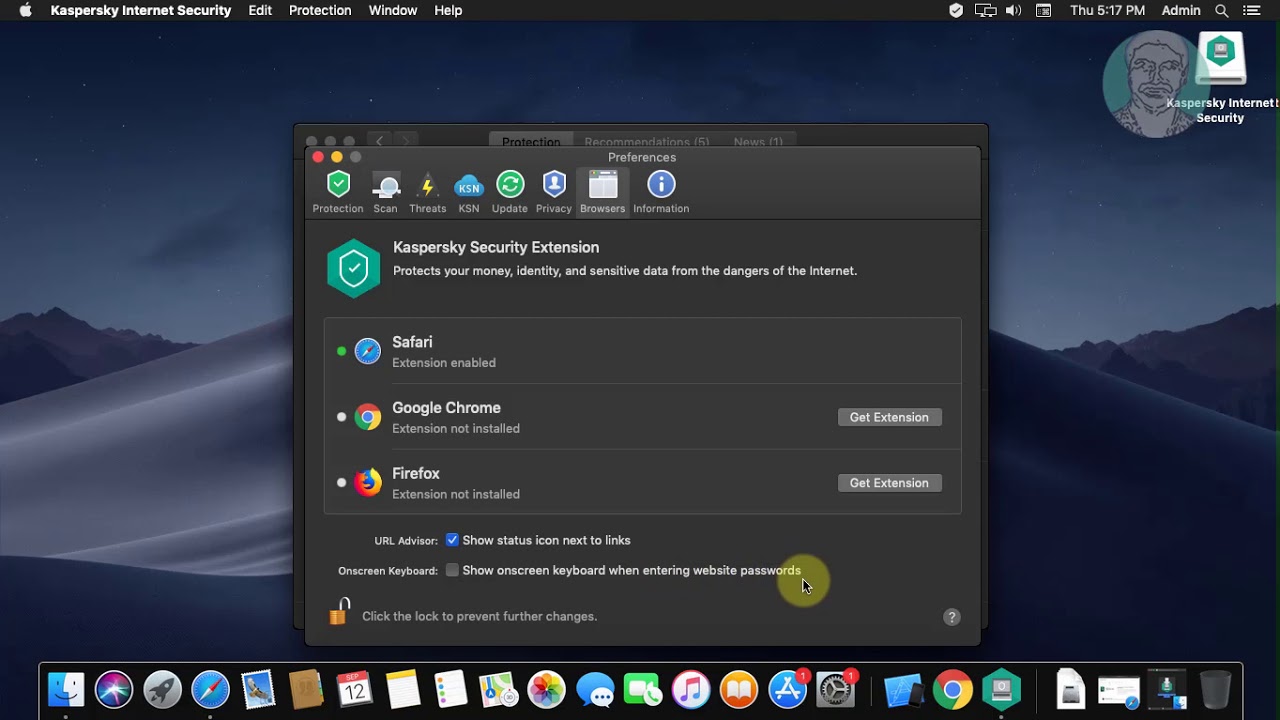Open the Edit menu

[260, 10]
